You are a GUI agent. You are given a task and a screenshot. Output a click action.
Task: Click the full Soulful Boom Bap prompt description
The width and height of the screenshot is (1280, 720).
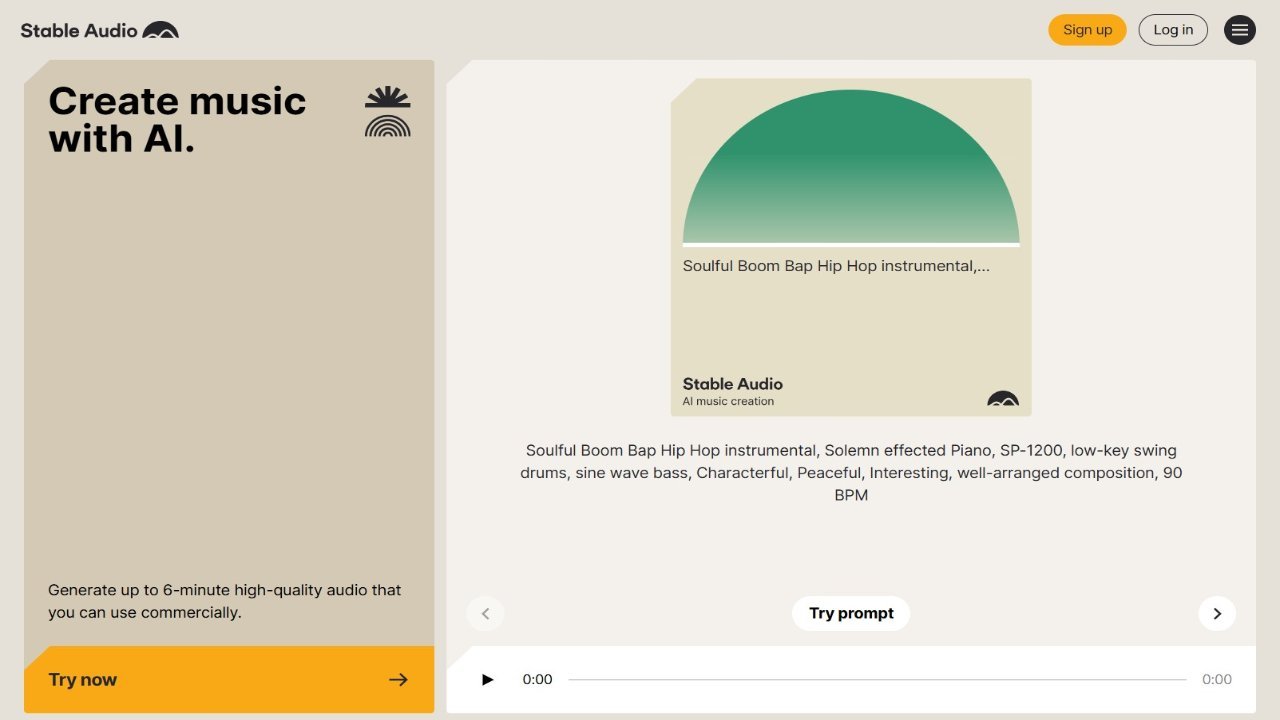pos(851,472)
